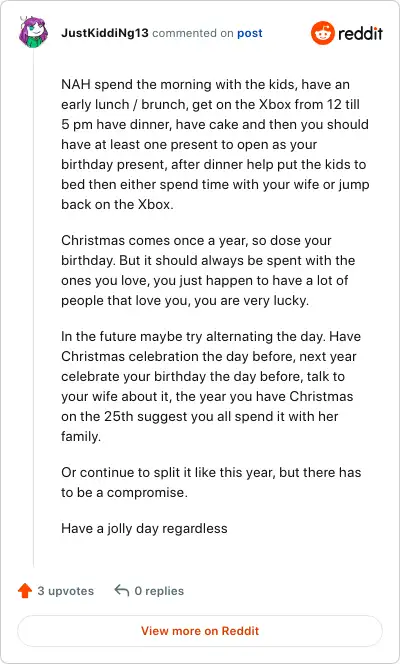Click JustKiddiNg13's purple-haired avatar

[33, 32]
